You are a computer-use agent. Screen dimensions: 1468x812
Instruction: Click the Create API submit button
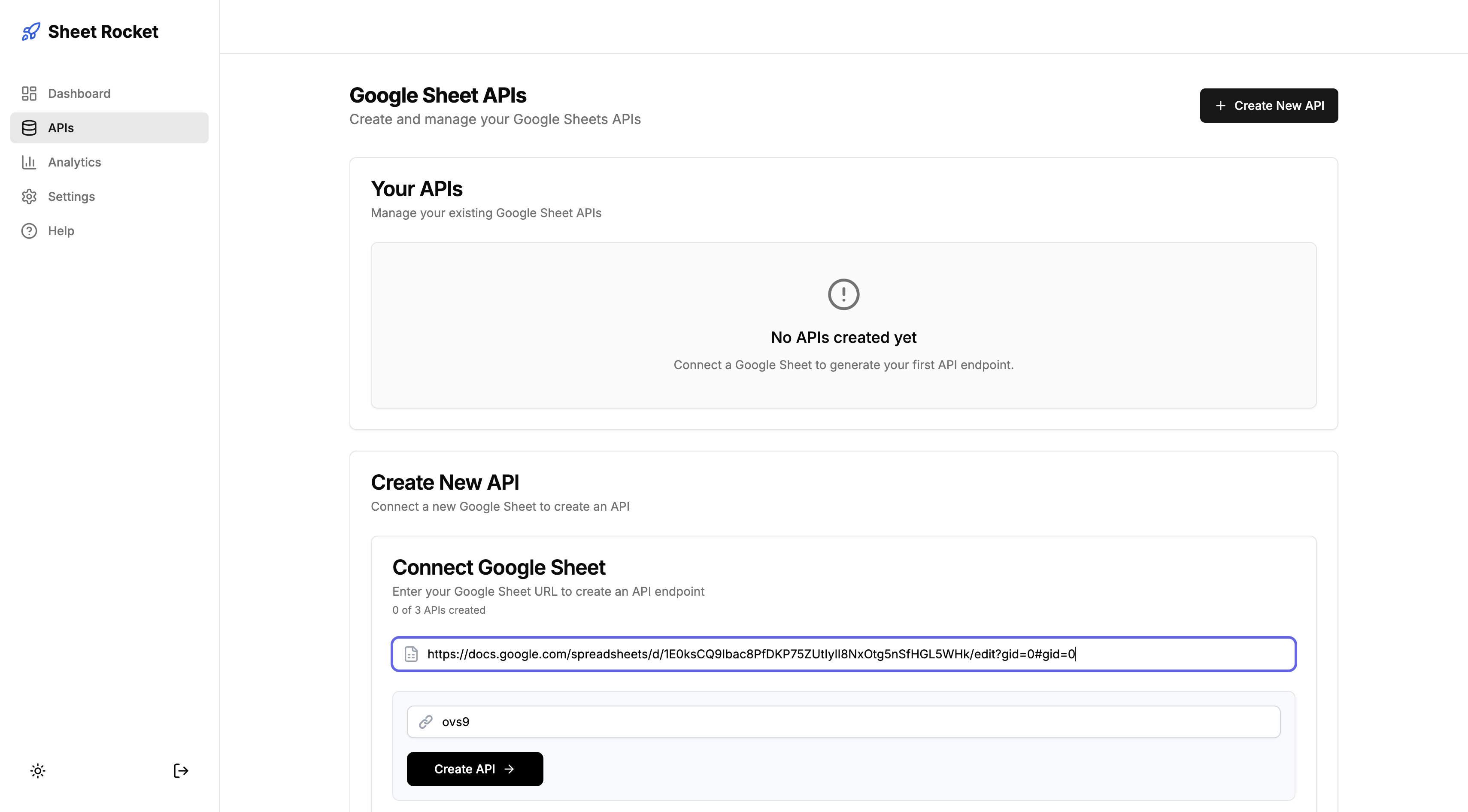coord(475,769)
